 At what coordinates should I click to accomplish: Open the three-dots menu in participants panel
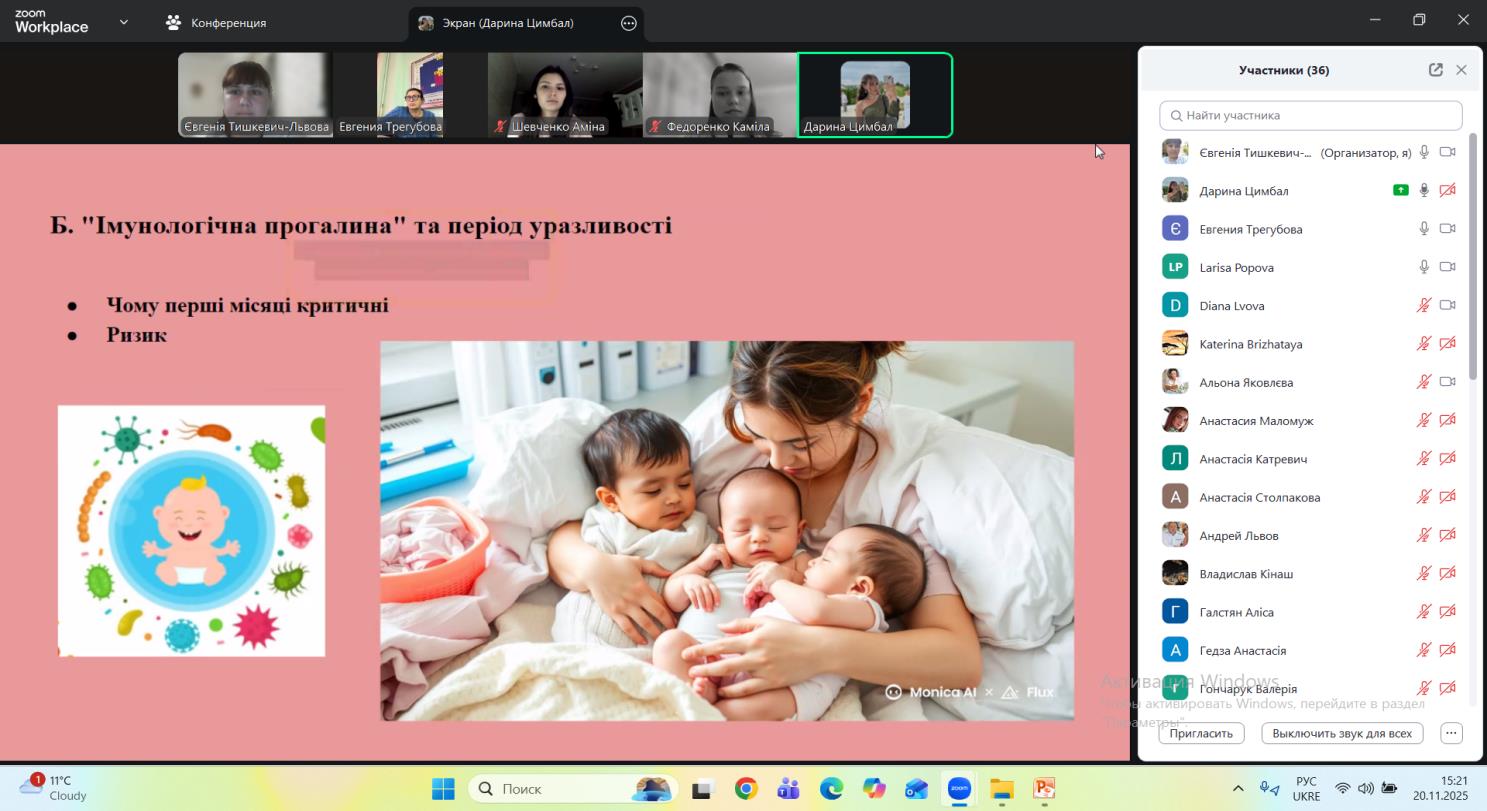tap(1451, 733)
